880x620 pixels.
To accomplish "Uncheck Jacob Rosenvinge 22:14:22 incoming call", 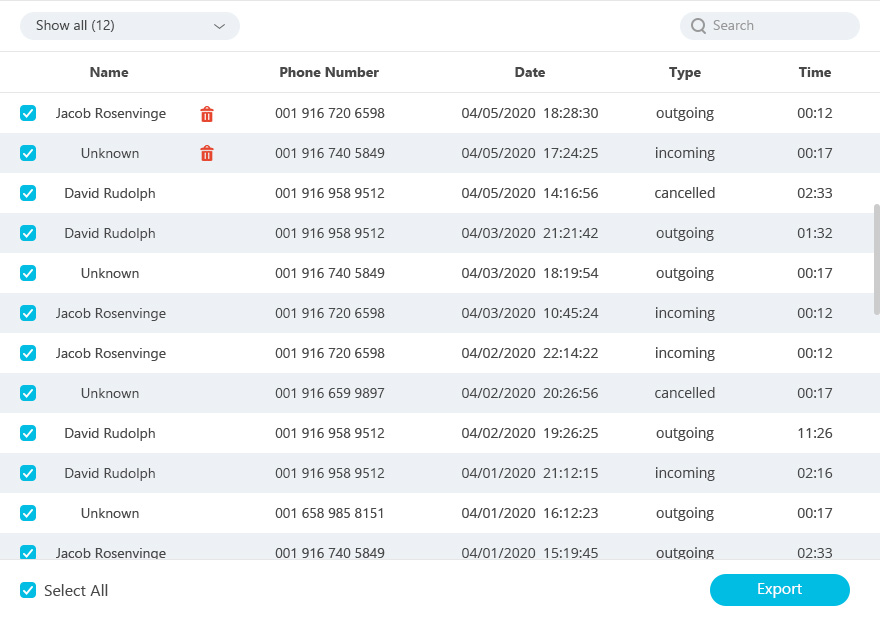I will click(28, 353).
